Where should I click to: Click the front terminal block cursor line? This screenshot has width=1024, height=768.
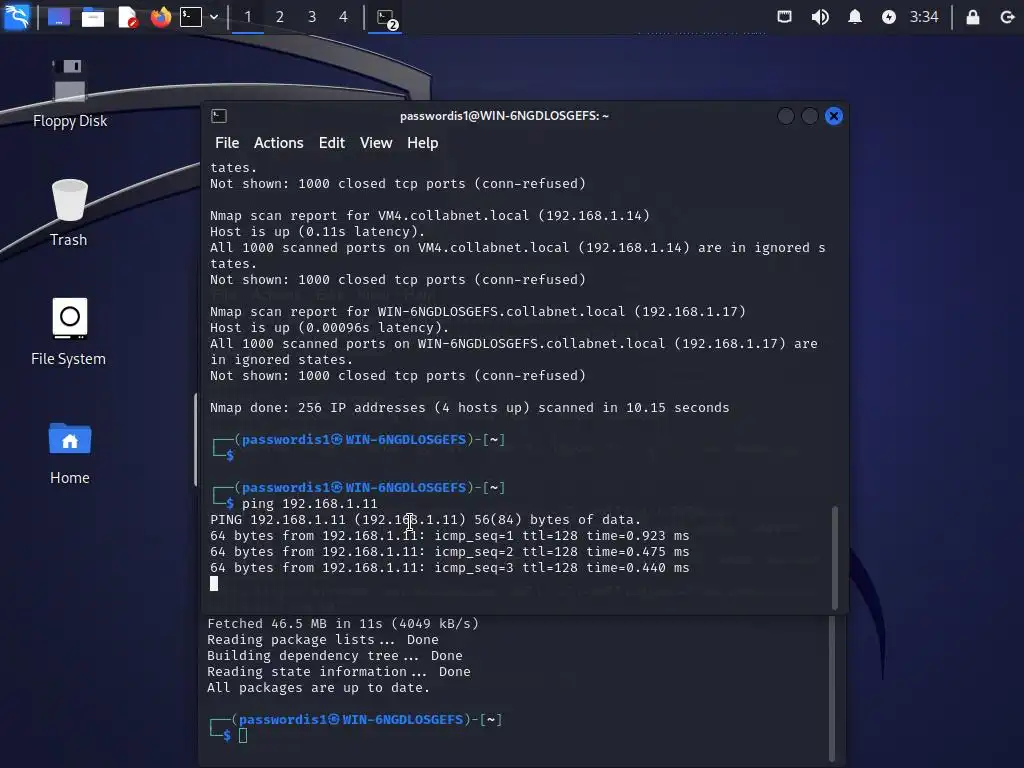coord(214,584)
